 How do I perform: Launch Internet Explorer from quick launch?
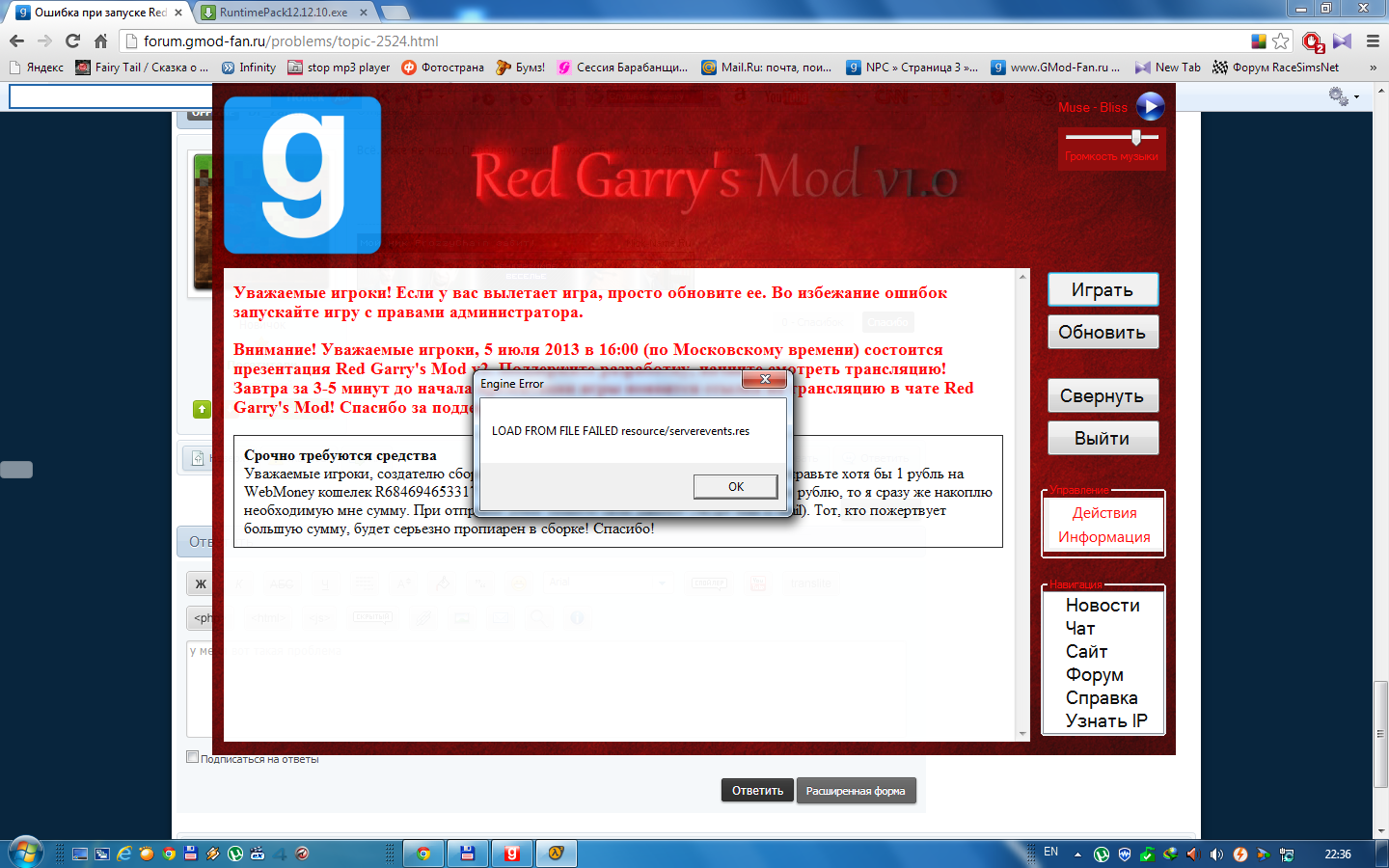tap(124, 854)
